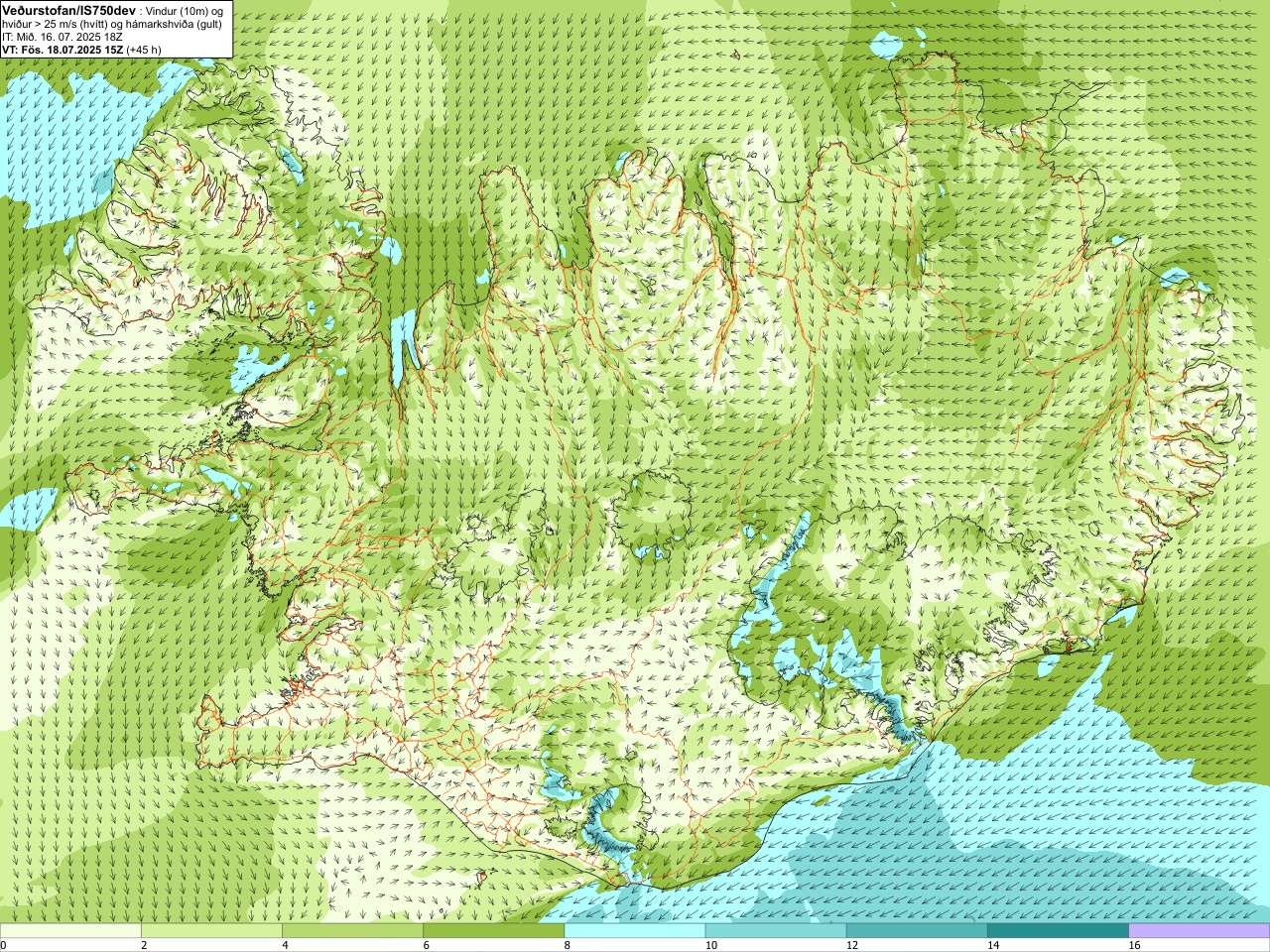
Task: Click the dark green 6–8 m/s legend swatch
Action: pyautogui.click(x=493, y=931)
